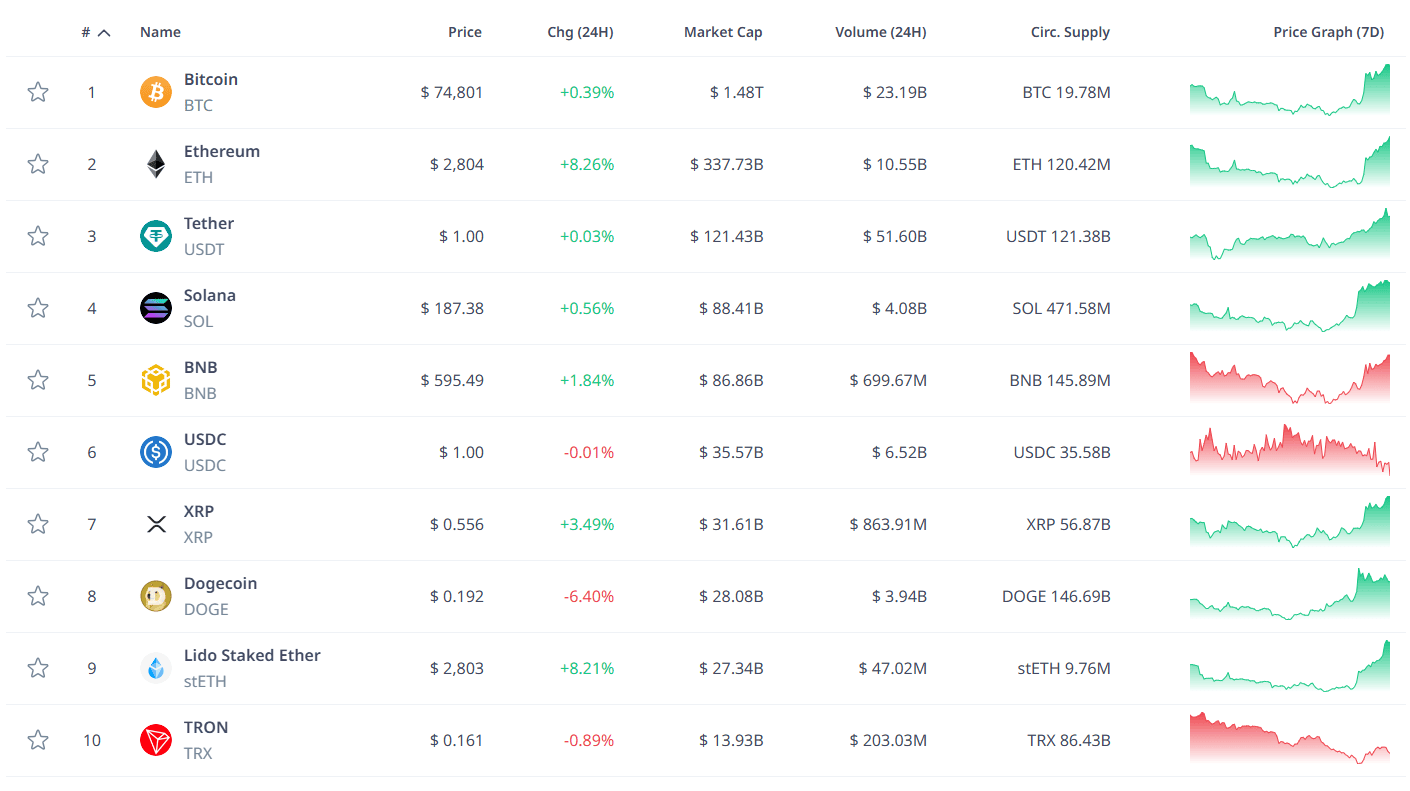Add USDC to favorites with star

pyautogui.click(x=38, y=453)
